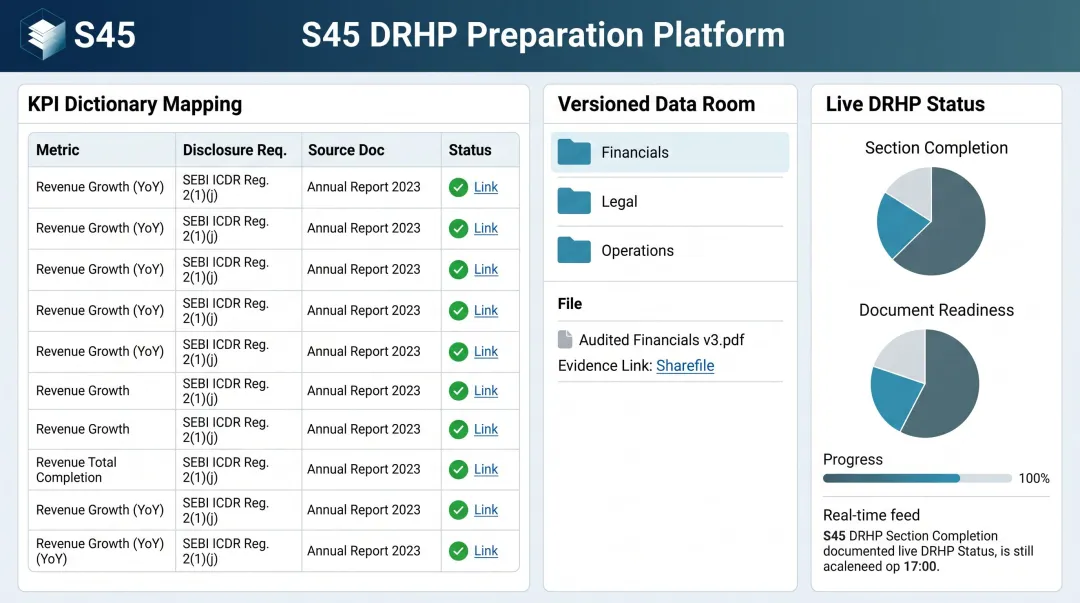Click the Document Readiness pie chart
The image size is (1080, 603).
[924, 383]
